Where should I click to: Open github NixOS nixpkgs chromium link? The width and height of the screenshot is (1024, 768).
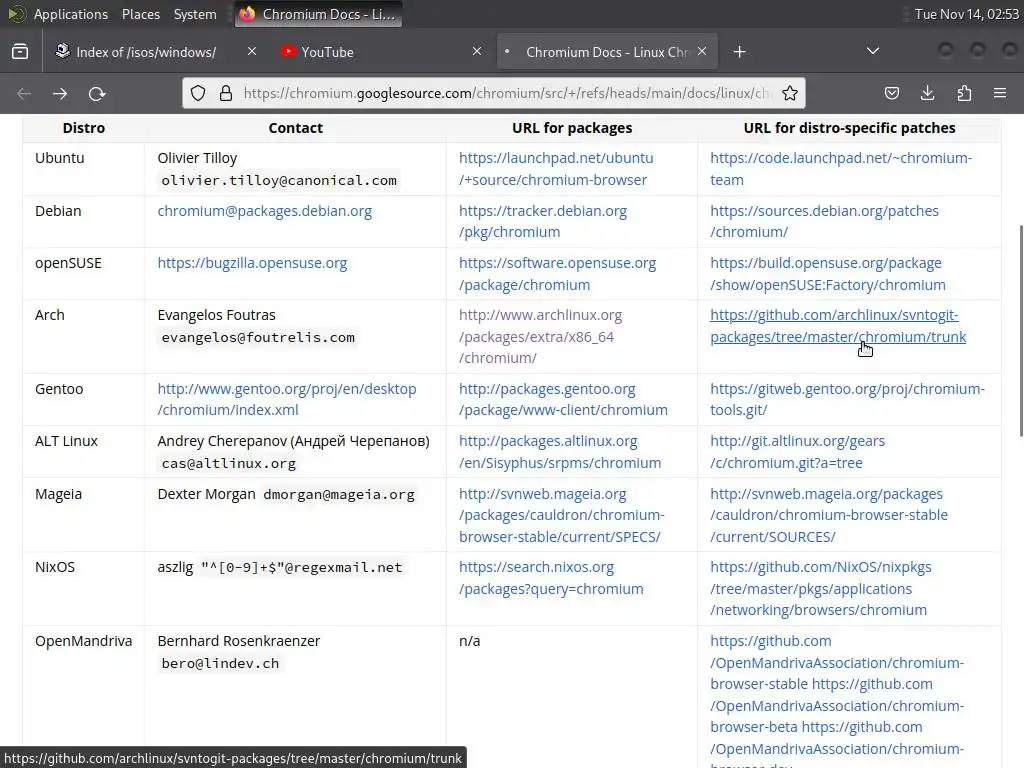coord(820,588)
